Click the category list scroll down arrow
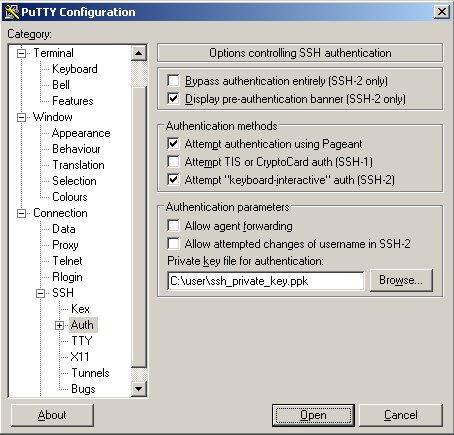Viewport: 454px width, 435px height. pos(138,388)
